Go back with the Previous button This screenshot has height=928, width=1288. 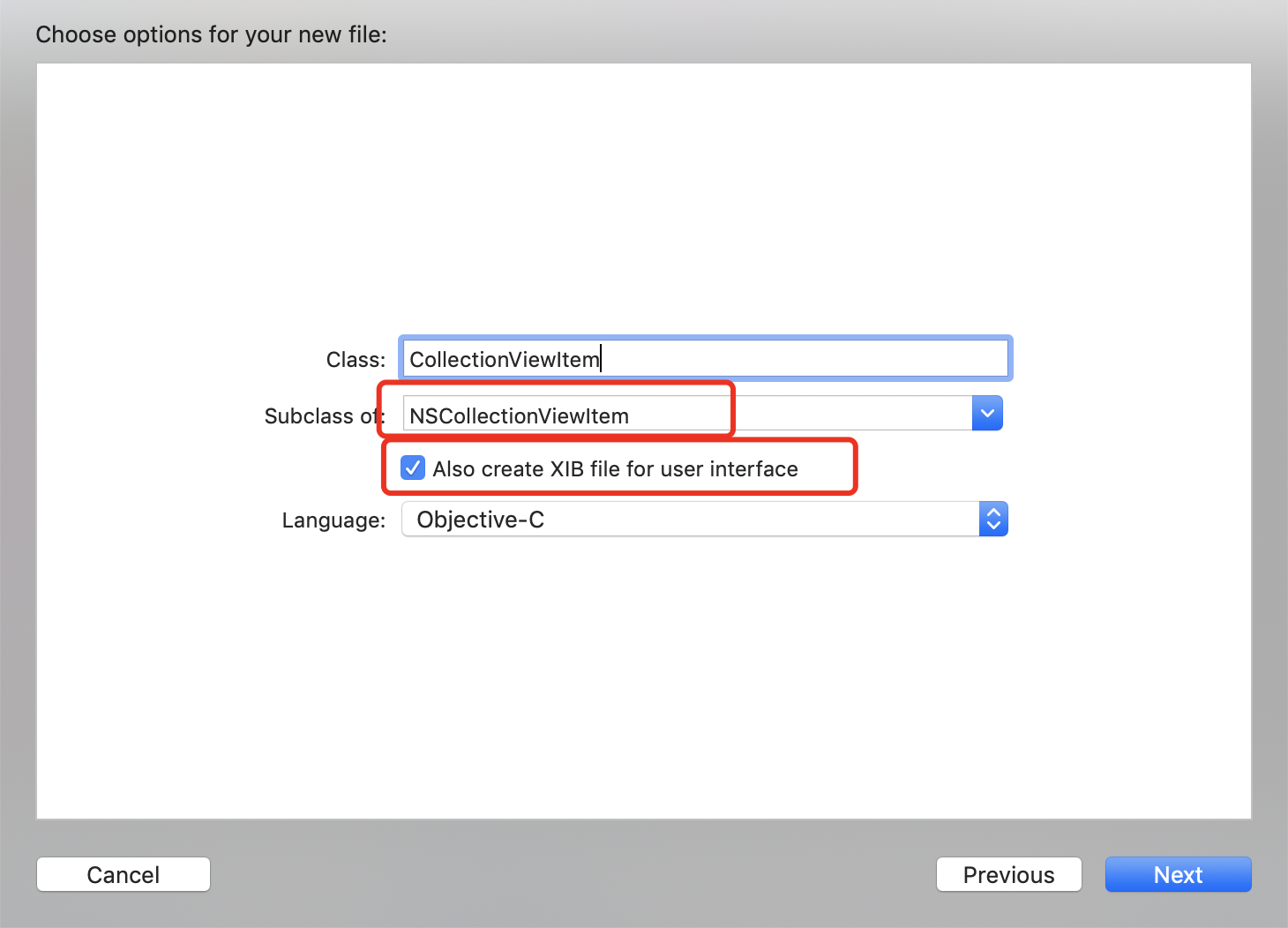pos(1008,874)
